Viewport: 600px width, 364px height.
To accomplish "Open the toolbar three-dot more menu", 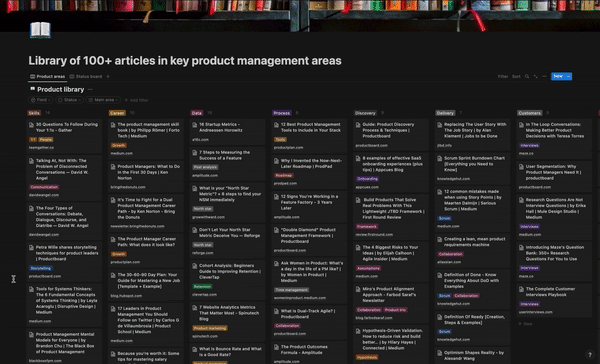I will coord(544,77).
